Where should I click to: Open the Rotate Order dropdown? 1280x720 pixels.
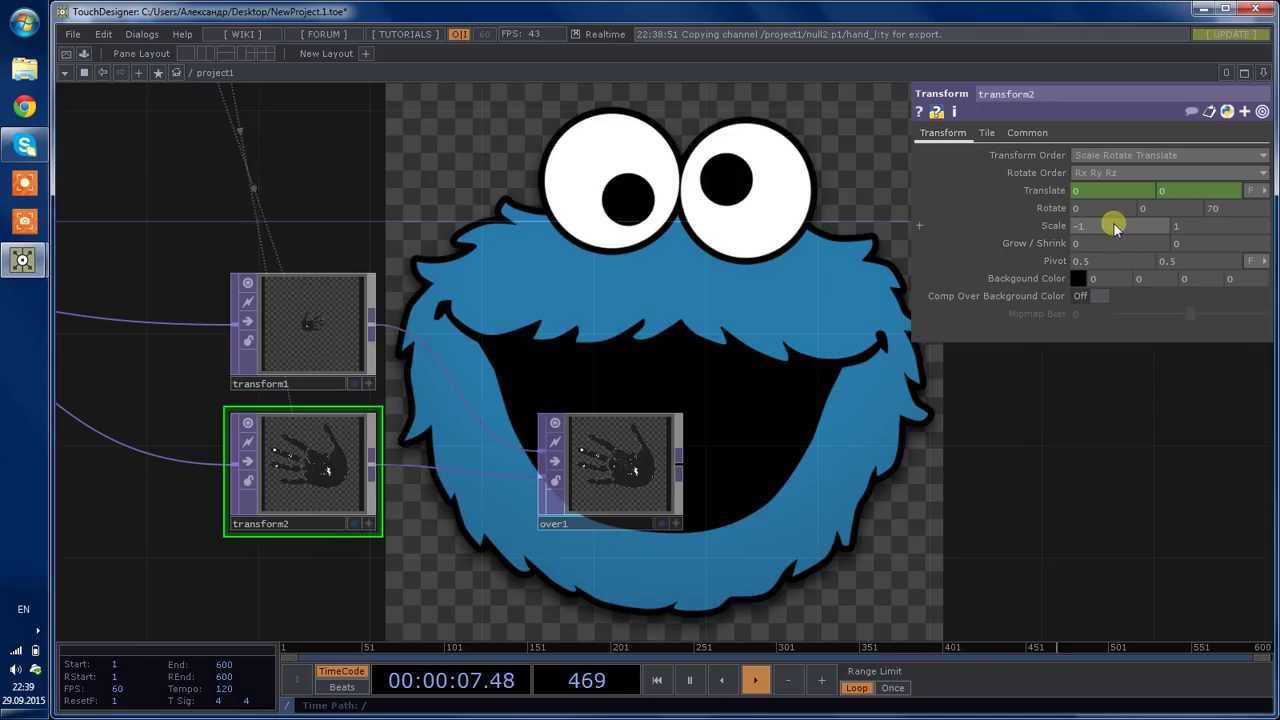click(1170, 173)
